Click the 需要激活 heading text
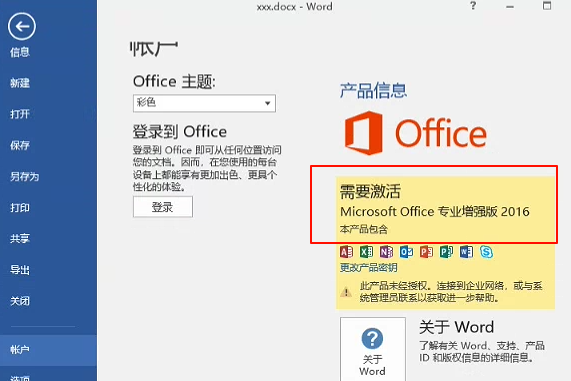571x381 pixels. (370, 191)
